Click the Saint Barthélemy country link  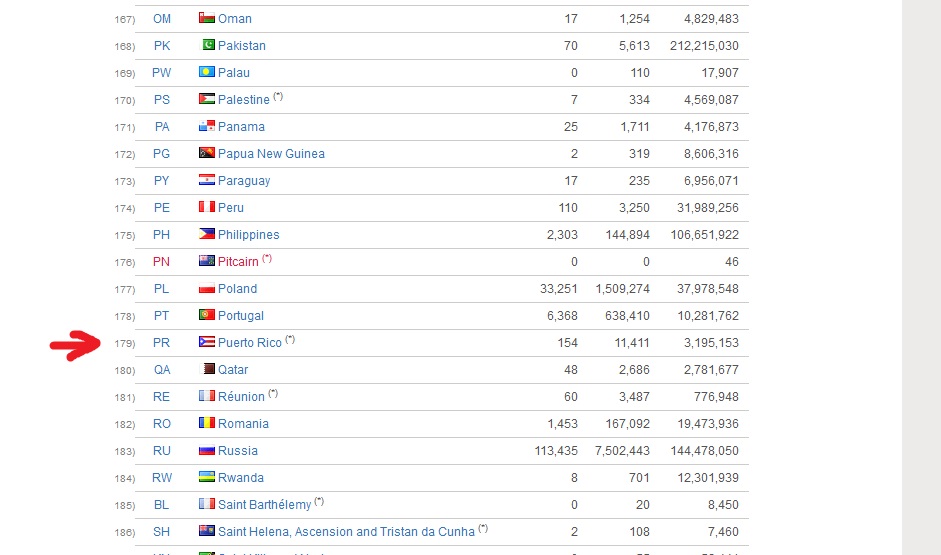[x=264, y=505]
